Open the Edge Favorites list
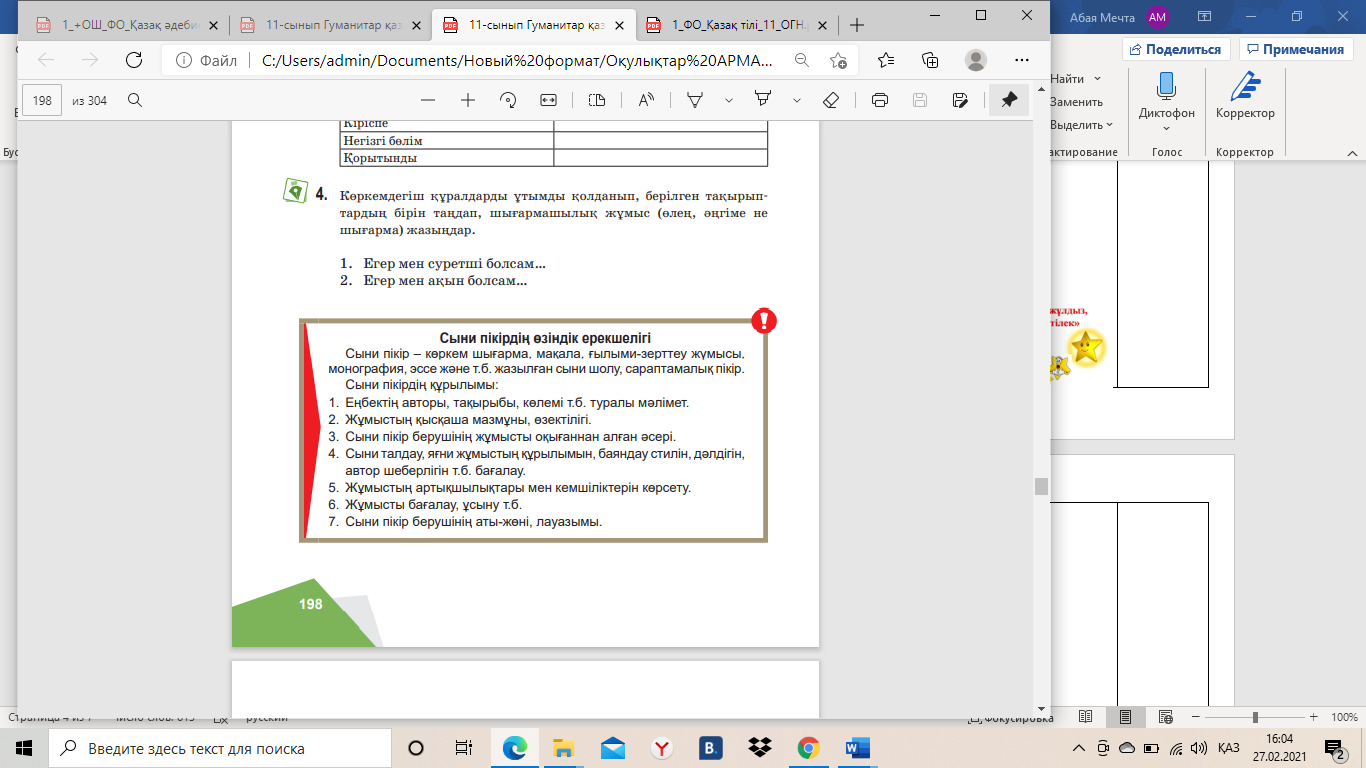 click(x=885, y=60)
